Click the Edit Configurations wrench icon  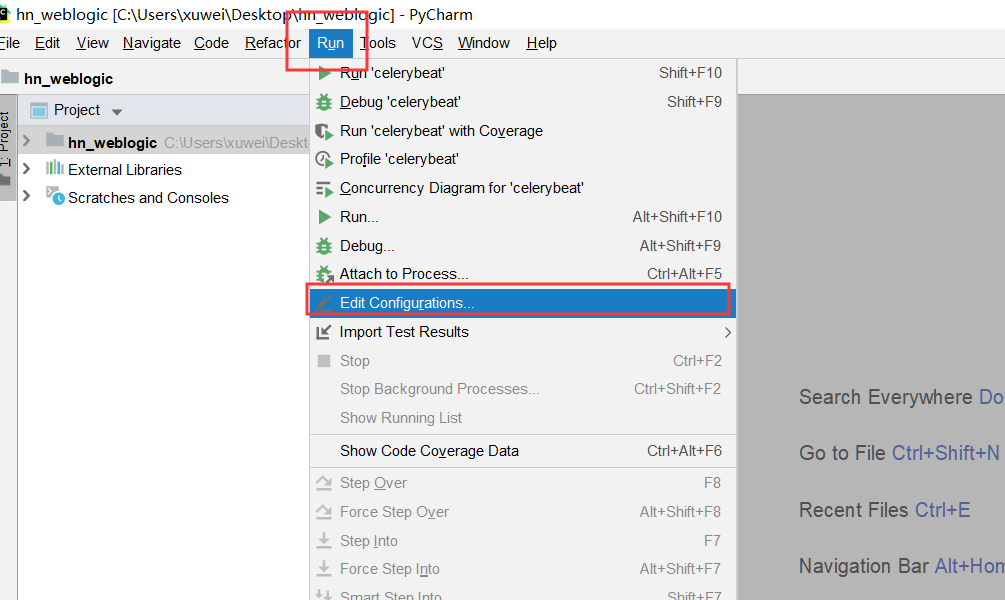point(322,301)
